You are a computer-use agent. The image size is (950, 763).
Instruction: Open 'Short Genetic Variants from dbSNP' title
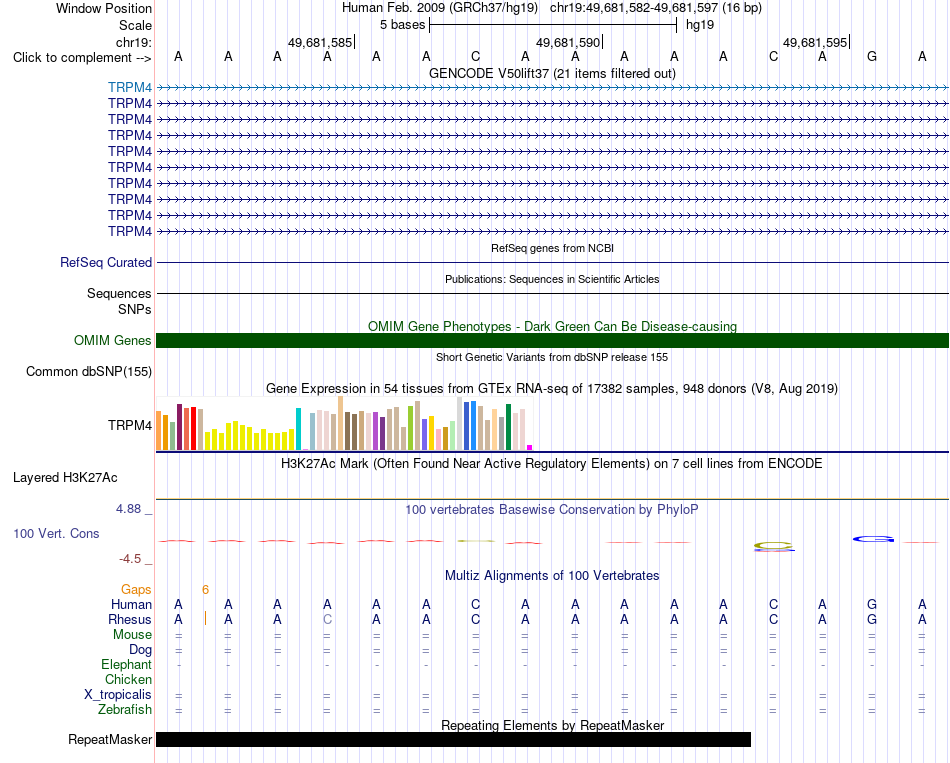[x=552, y=357]
